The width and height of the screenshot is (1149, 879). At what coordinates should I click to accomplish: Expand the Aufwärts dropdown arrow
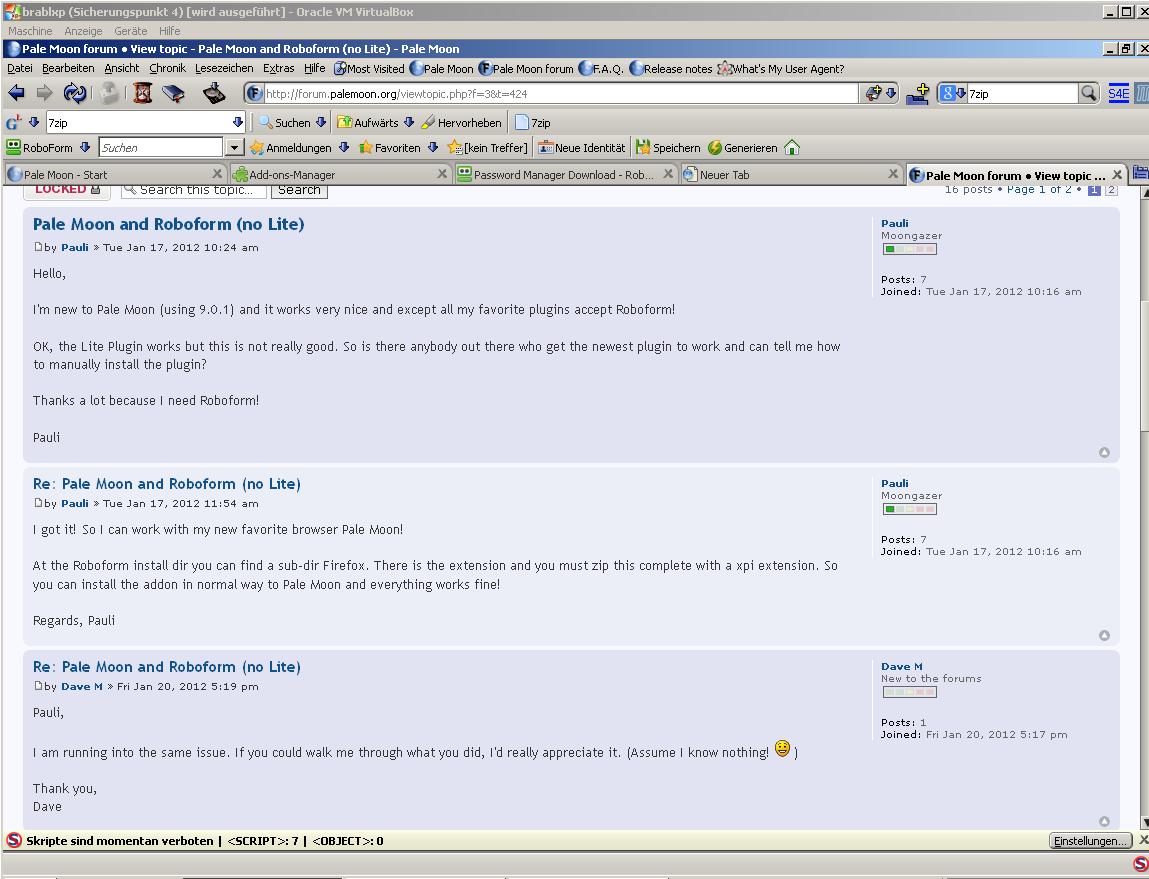click(x=409, y=123)
